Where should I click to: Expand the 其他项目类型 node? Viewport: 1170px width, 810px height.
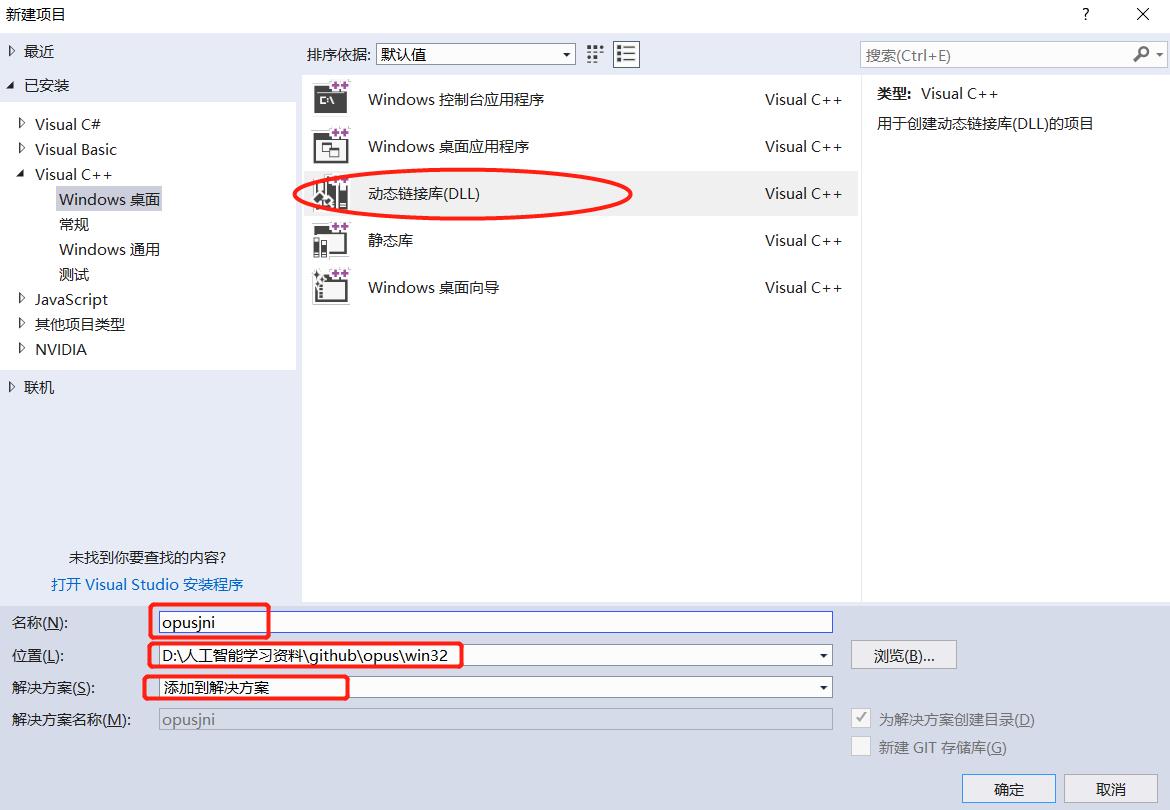tap(22, 324)
